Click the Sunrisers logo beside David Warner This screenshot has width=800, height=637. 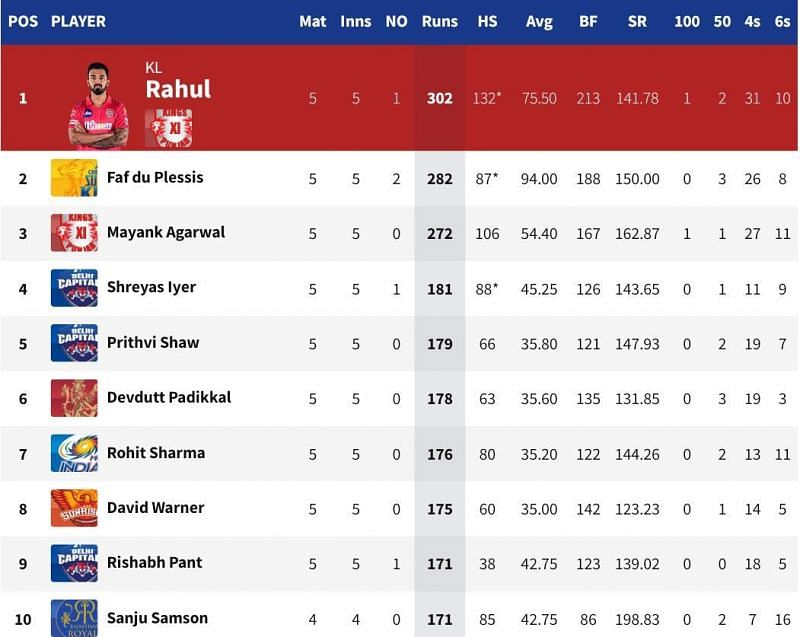pyautogui.click(x=74, y=508)
